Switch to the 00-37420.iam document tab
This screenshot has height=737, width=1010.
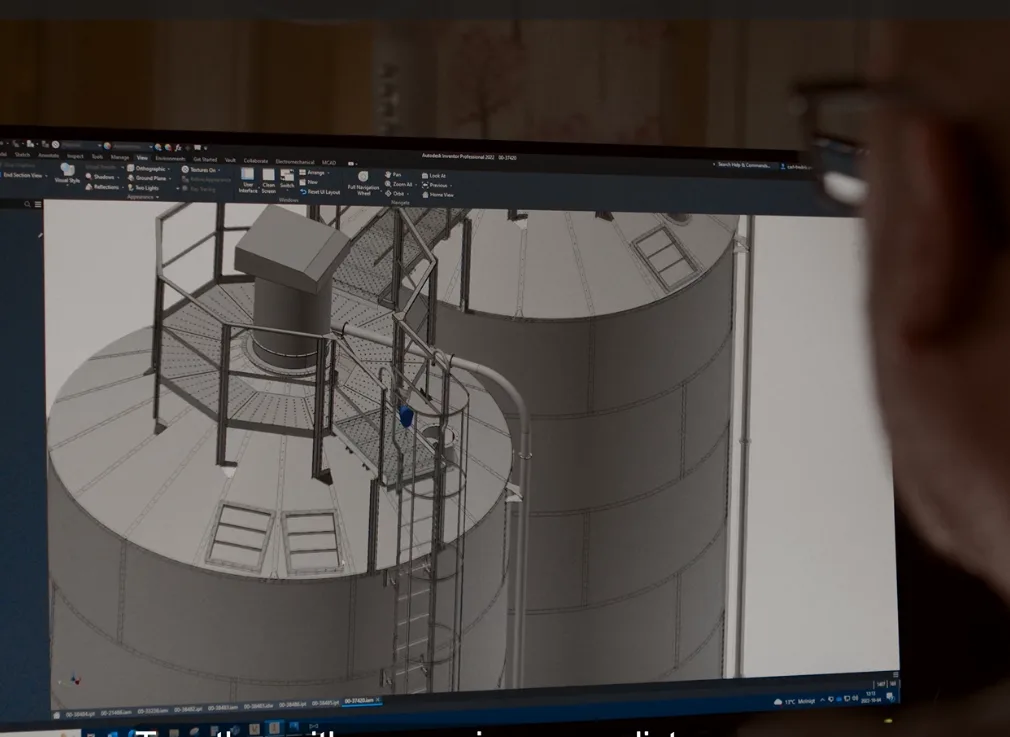pos(359,701)
